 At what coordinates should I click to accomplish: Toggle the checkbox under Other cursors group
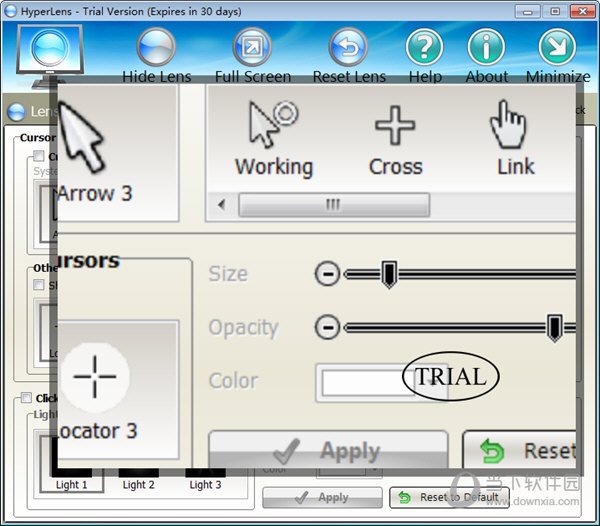pyautogui.click(x=39, y=285)
